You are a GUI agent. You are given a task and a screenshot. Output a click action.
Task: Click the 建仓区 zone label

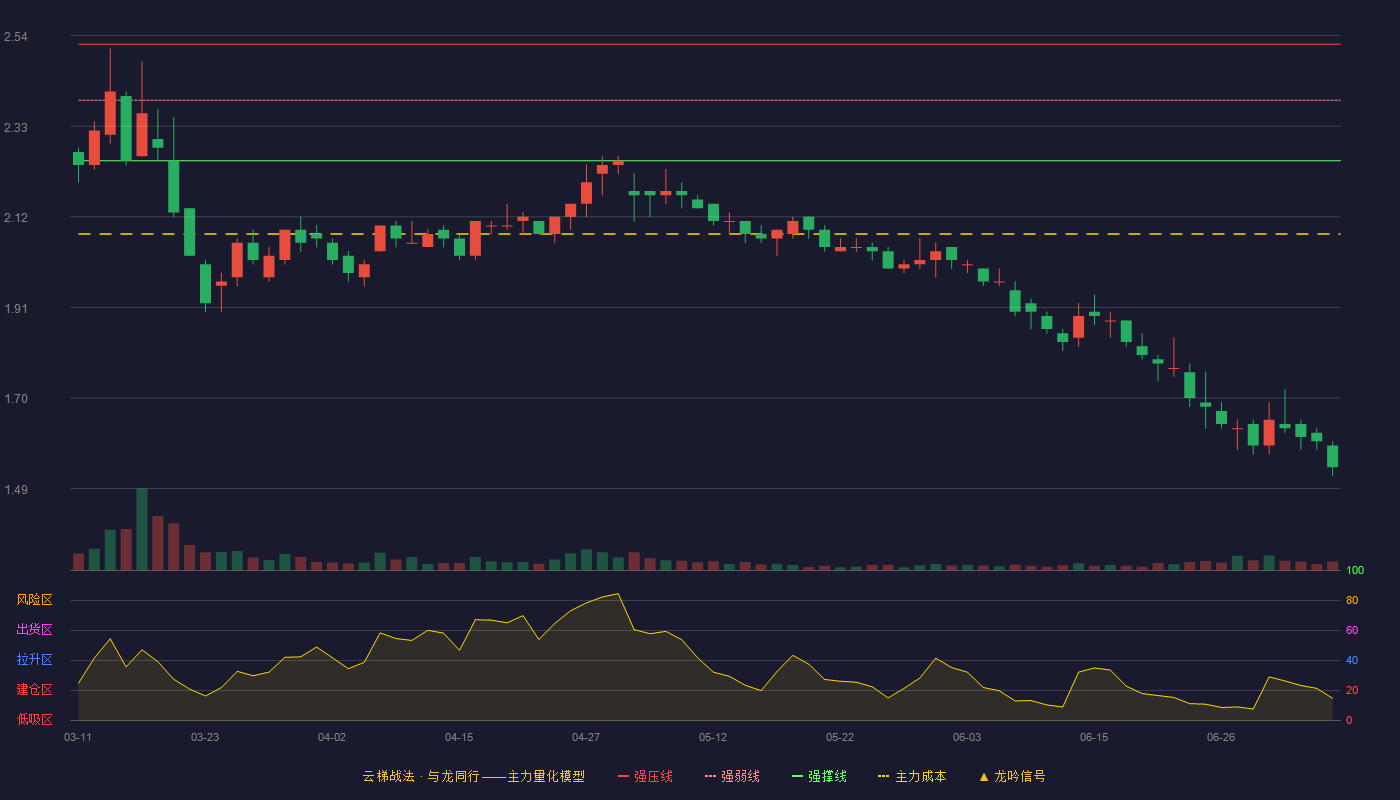(x=34, y=690)
